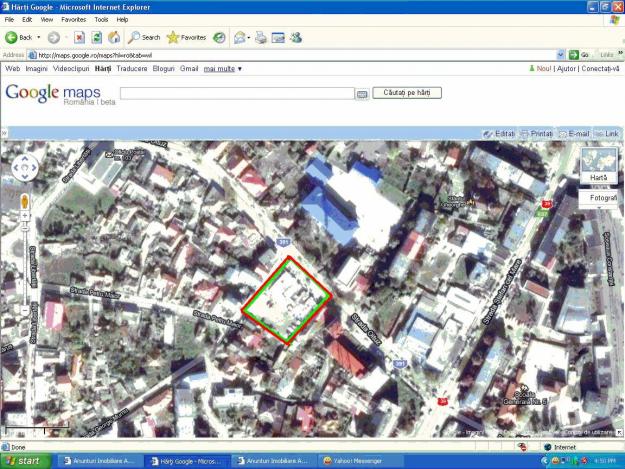Screen dimensions: 625x469
Task: Go back with the Back button
Action: pos(19,37)
